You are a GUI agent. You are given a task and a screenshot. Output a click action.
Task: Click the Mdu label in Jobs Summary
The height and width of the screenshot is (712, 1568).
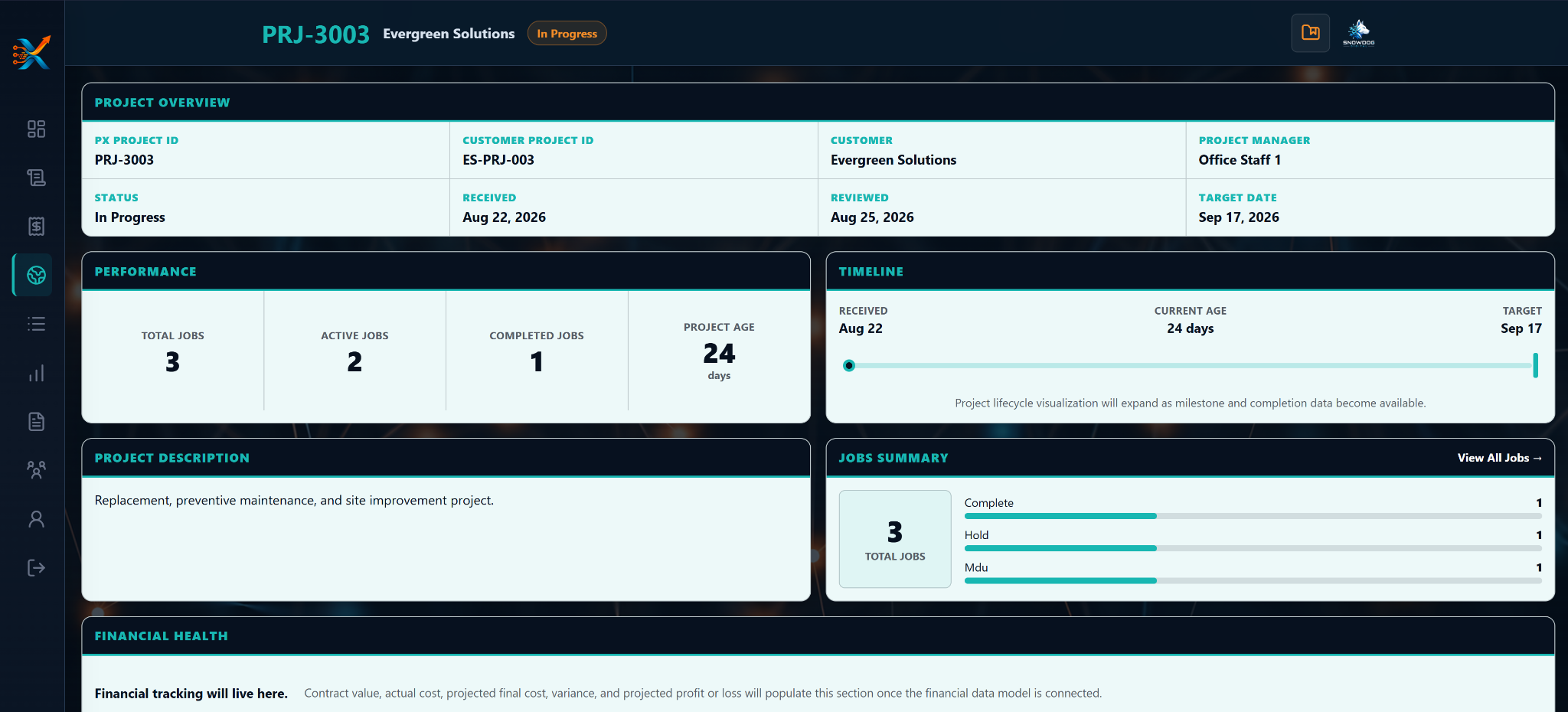pyautogui.click(x=976, y=567)
